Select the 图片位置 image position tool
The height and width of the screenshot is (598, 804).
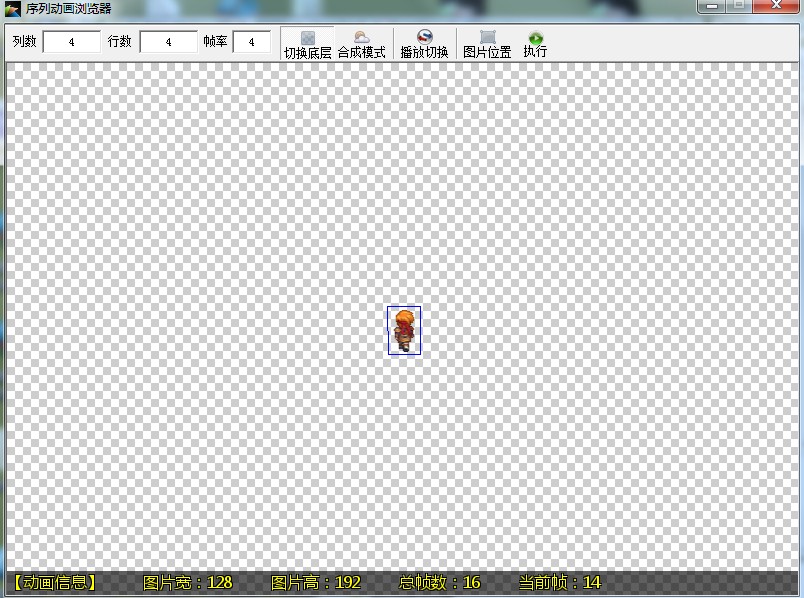tap(487, 44)
